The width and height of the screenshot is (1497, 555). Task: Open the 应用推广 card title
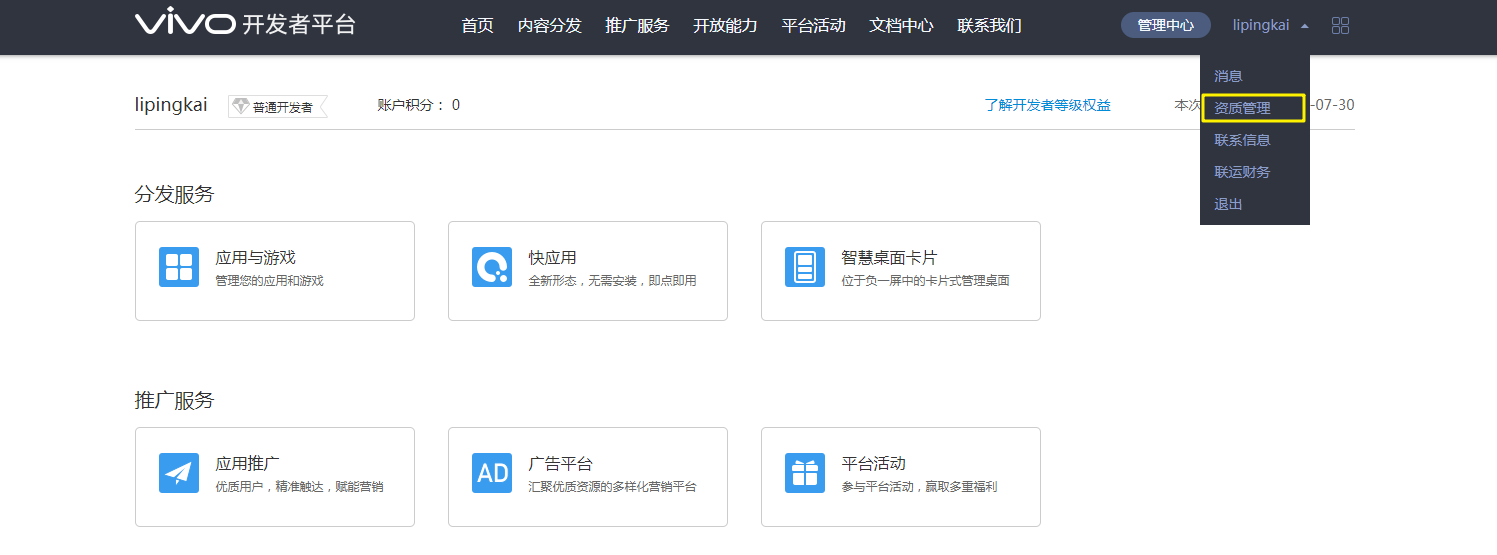coord(247,464)
